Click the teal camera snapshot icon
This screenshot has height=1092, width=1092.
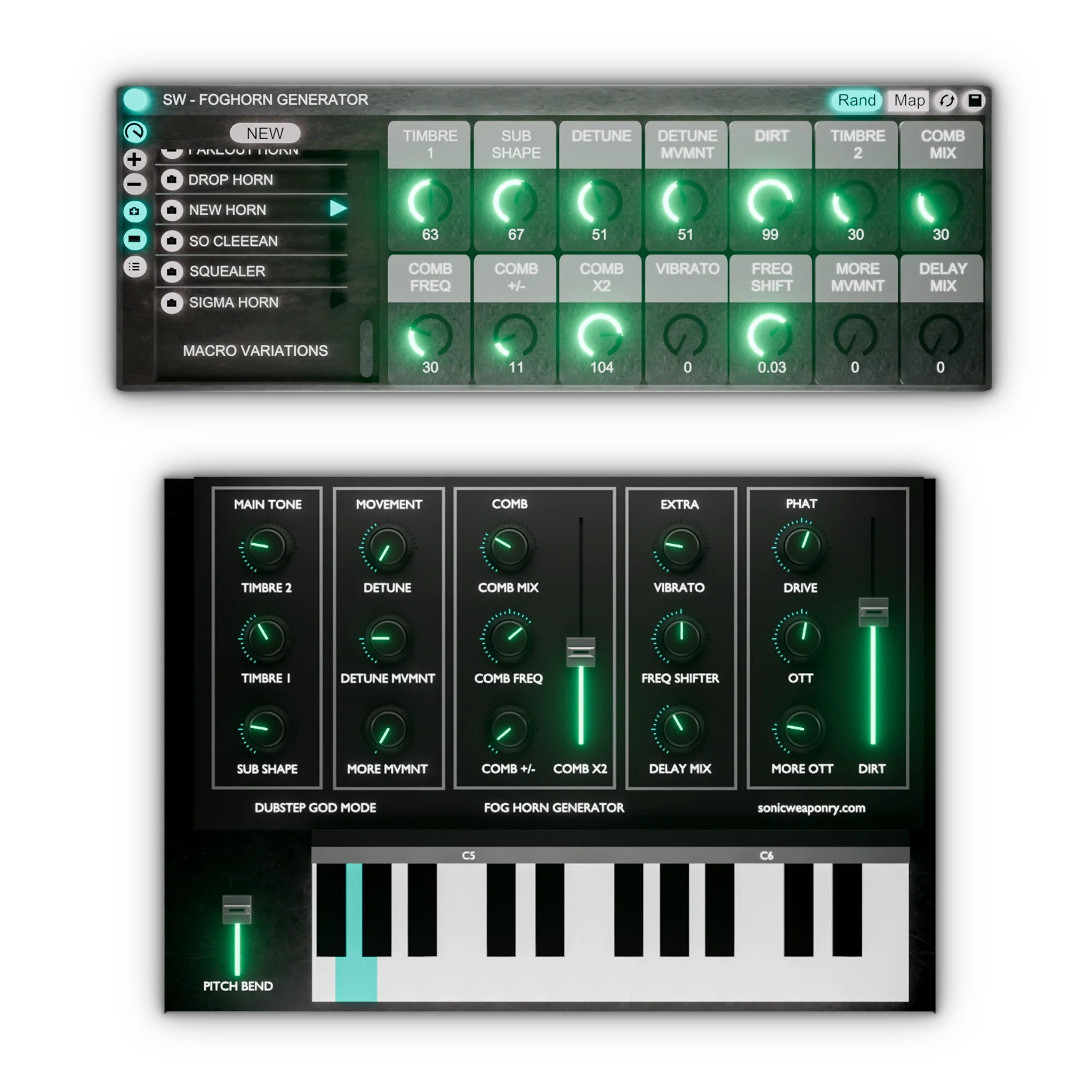coord(134,211)
